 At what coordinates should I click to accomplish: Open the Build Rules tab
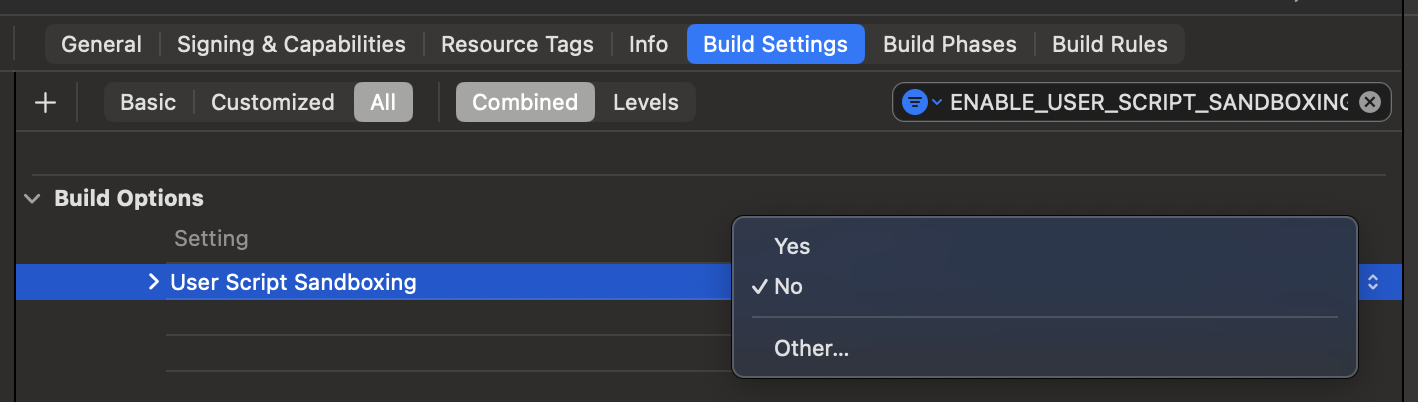[x=1109, y=44]
